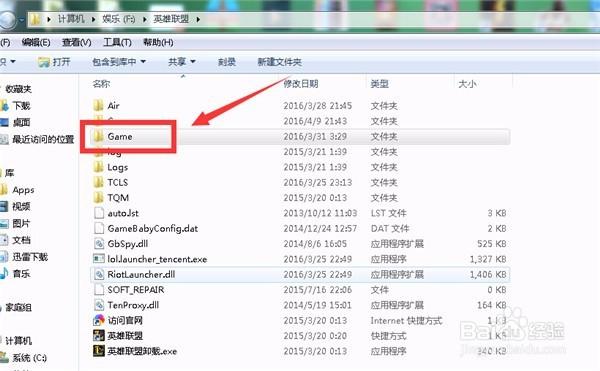Select 家庭组 in sidebar
The image size is (600, 371).
click(x=18, y=307)
